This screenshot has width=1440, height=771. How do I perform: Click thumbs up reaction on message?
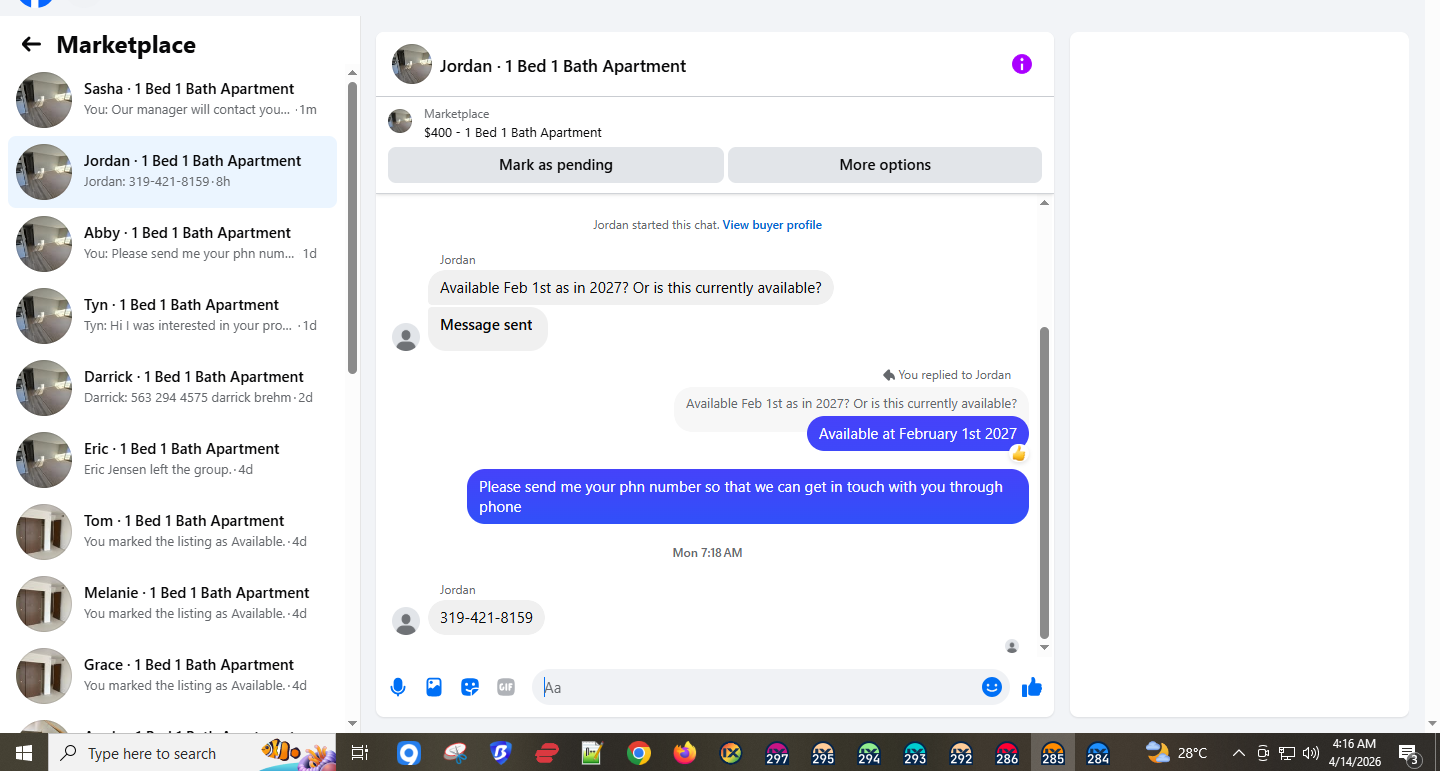[x=1018, y=453]
